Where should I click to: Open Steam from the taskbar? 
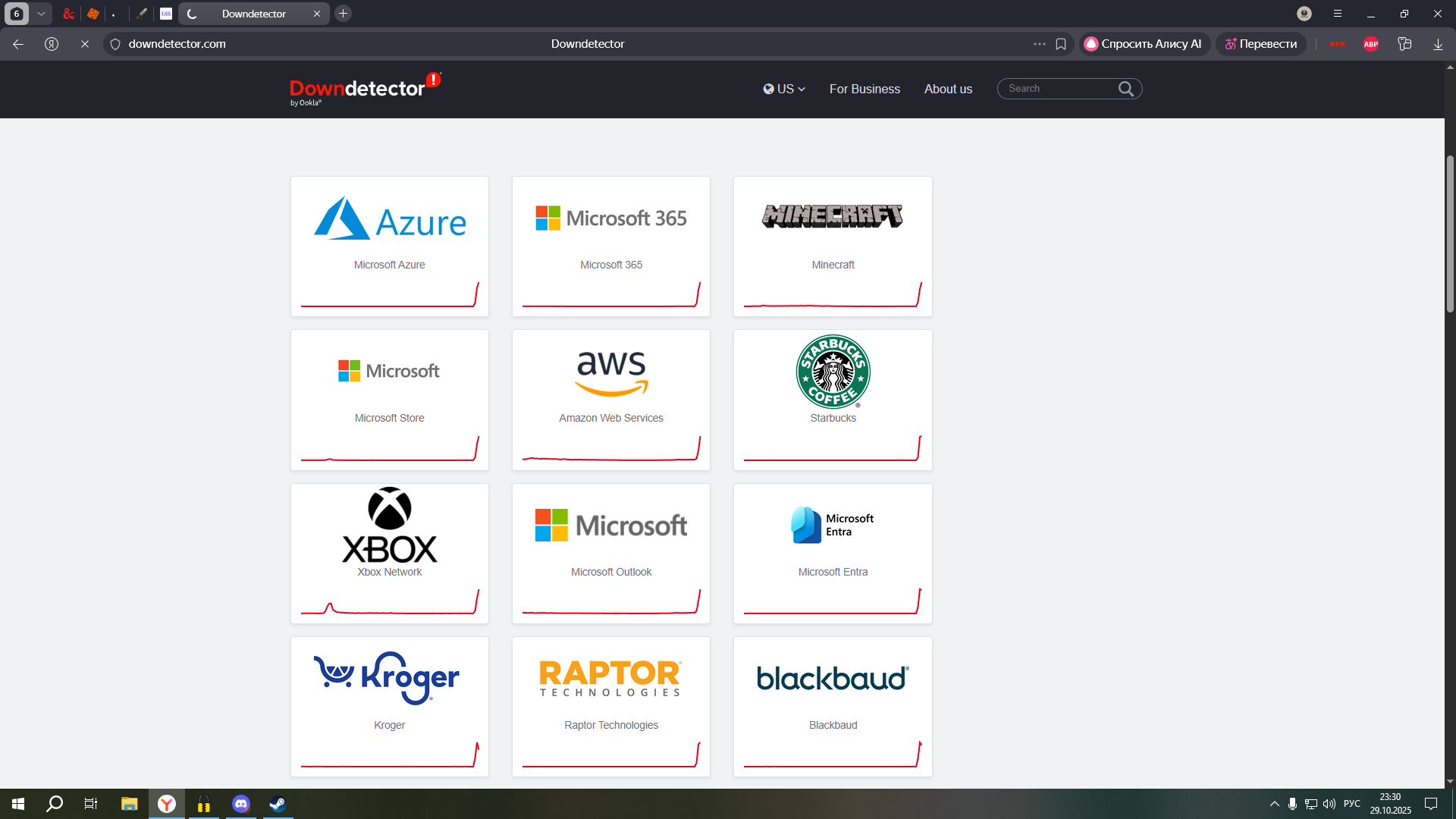tap(278, 804)
